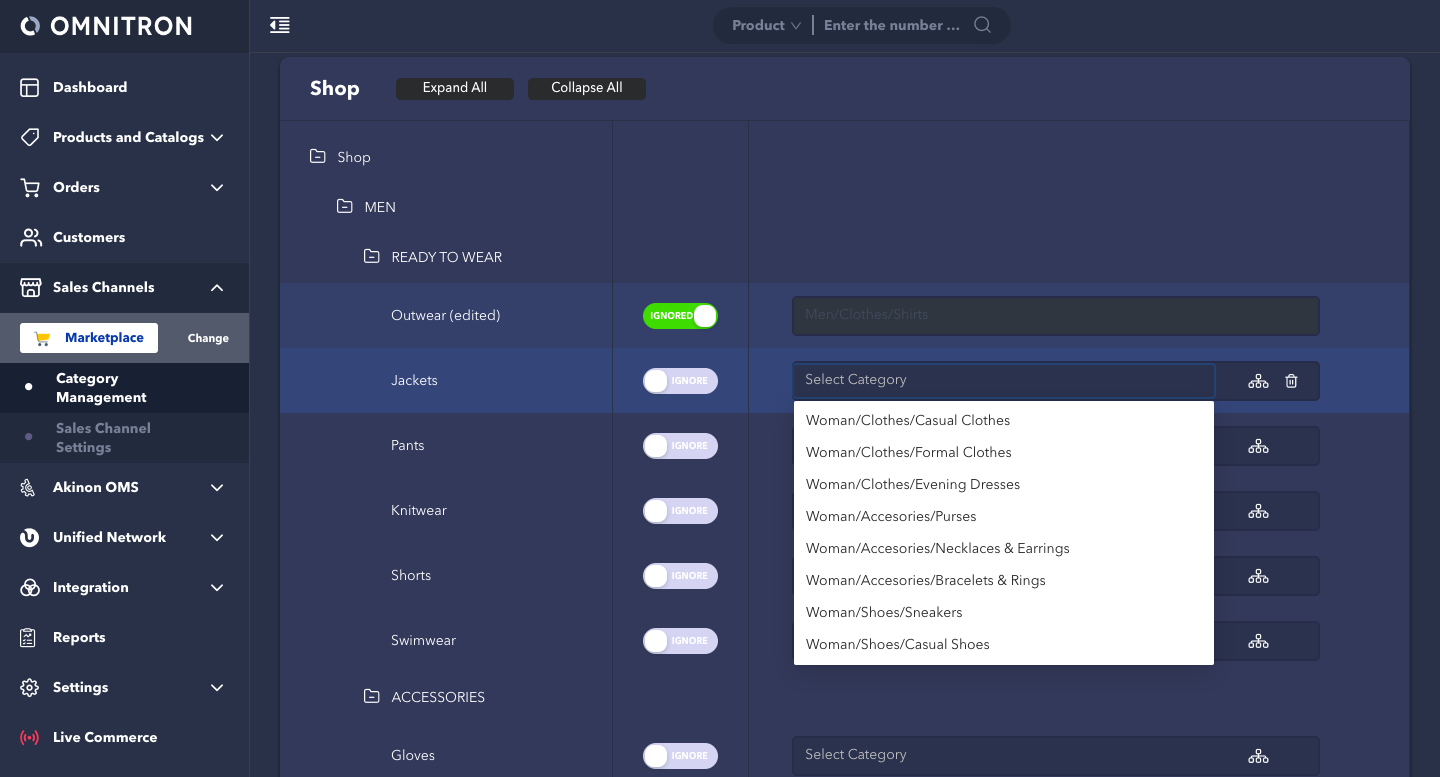Click the Collapse All button
1440x777 pixels.
point(587,88)
